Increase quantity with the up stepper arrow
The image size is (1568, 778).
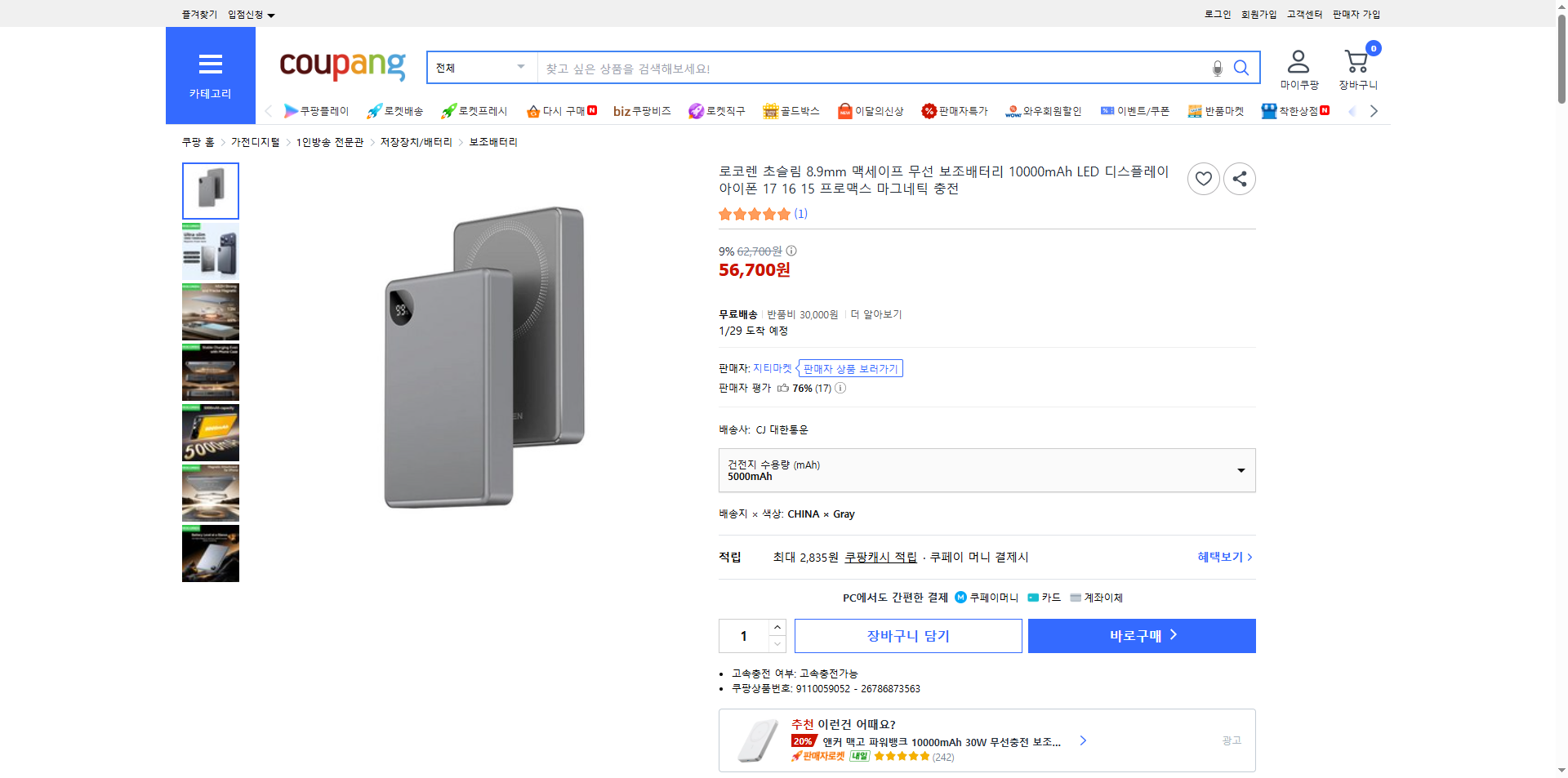[777, 627]
